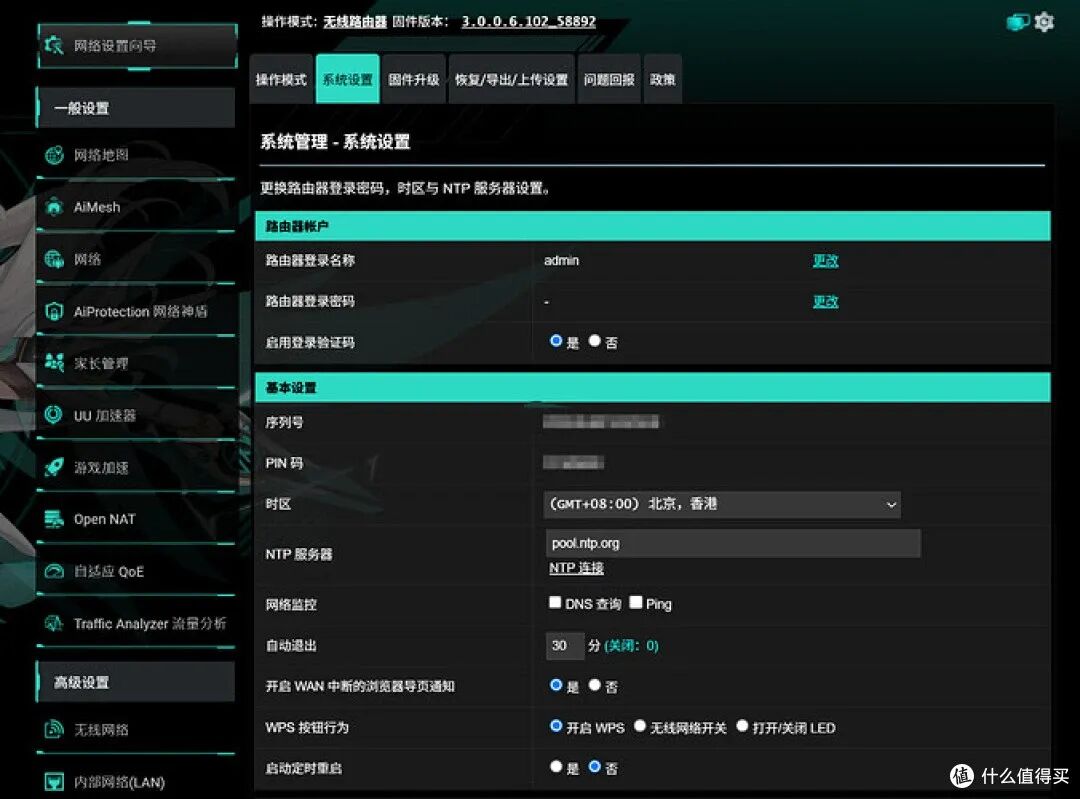Click the wireless network (无线网络) icon
1080x799 pixels.
[54, 729]
